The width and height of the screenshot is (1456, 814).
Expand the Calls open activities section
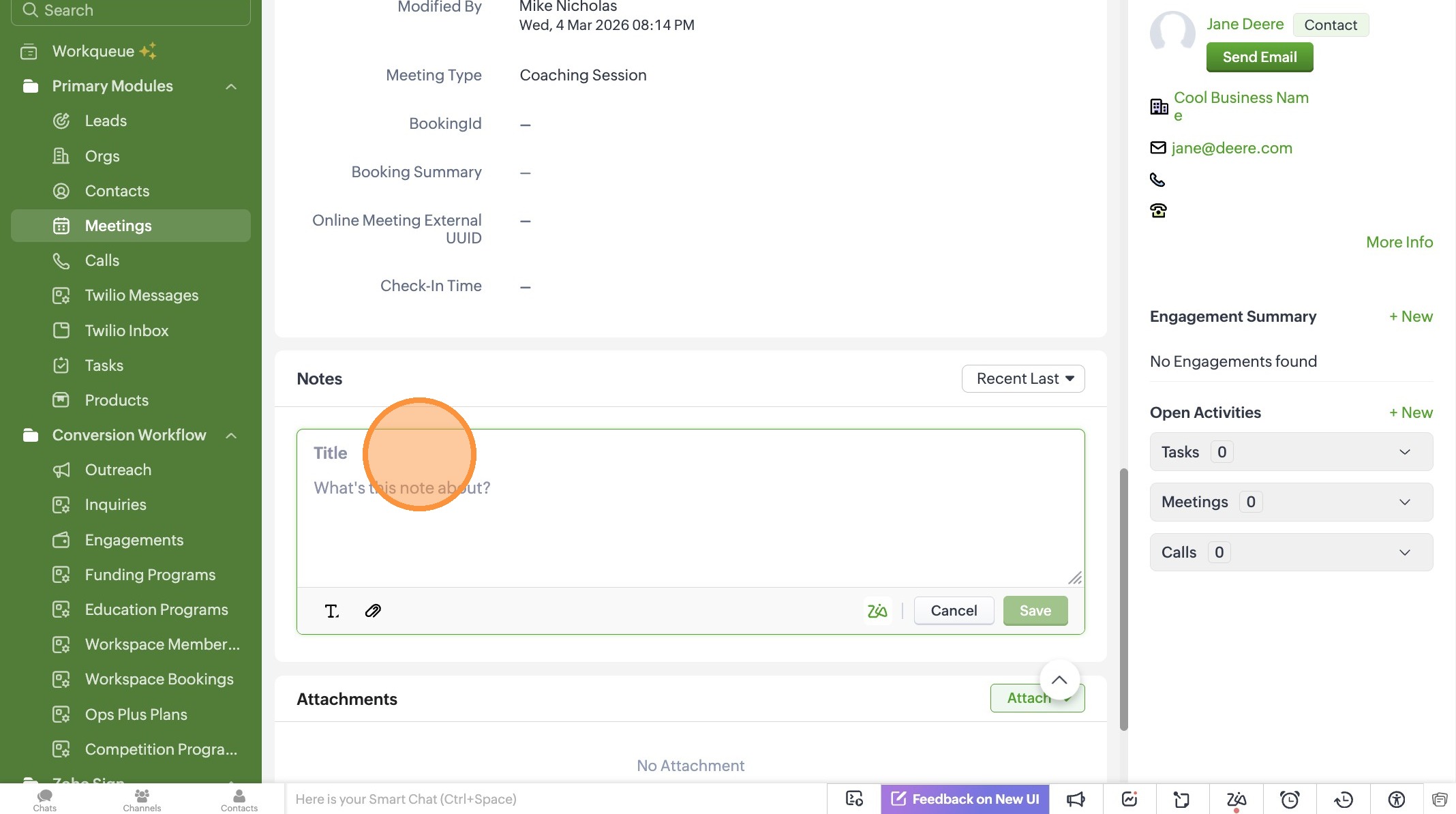pos(1404,552)
